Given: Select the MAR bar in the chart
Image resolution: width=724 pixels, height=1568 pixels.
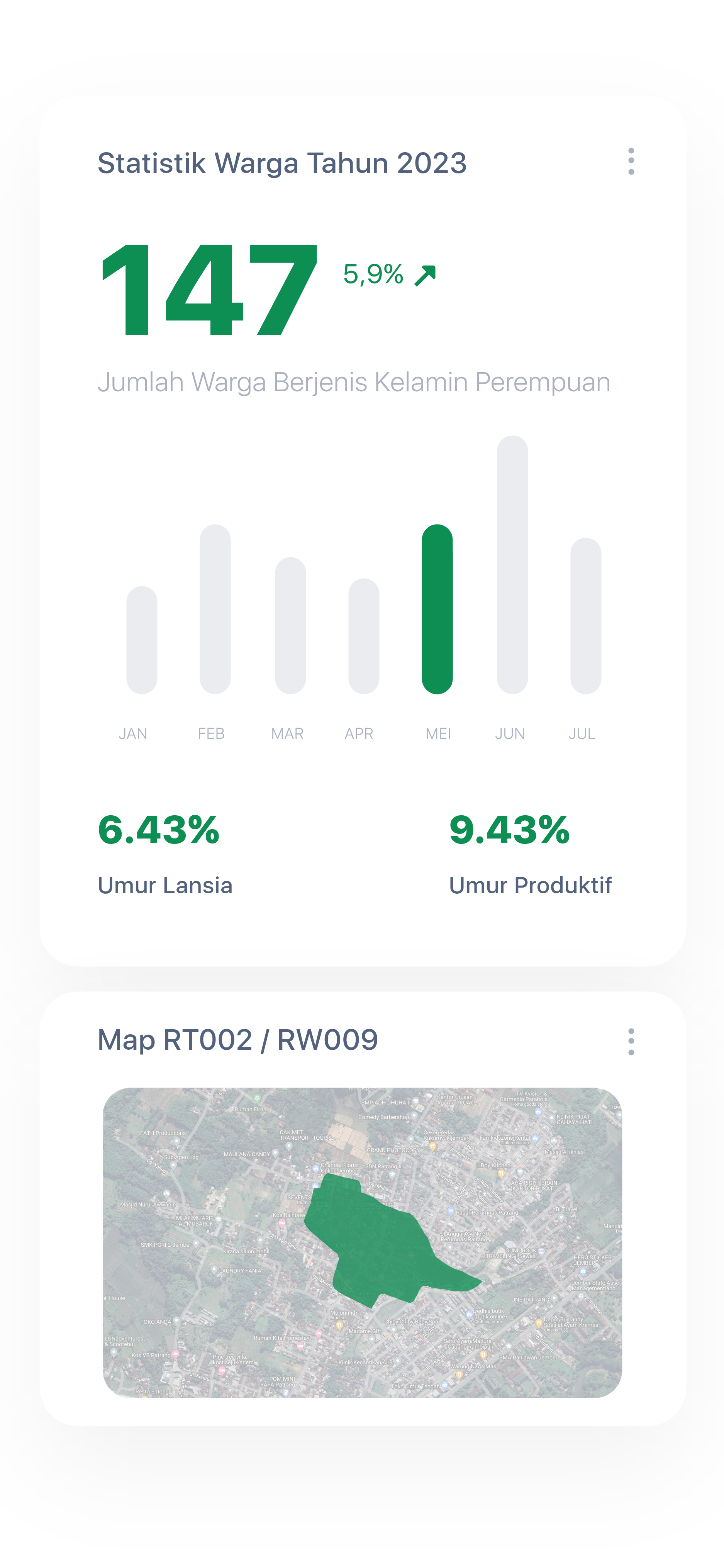Looking at the screenshot, I should 290,625.
